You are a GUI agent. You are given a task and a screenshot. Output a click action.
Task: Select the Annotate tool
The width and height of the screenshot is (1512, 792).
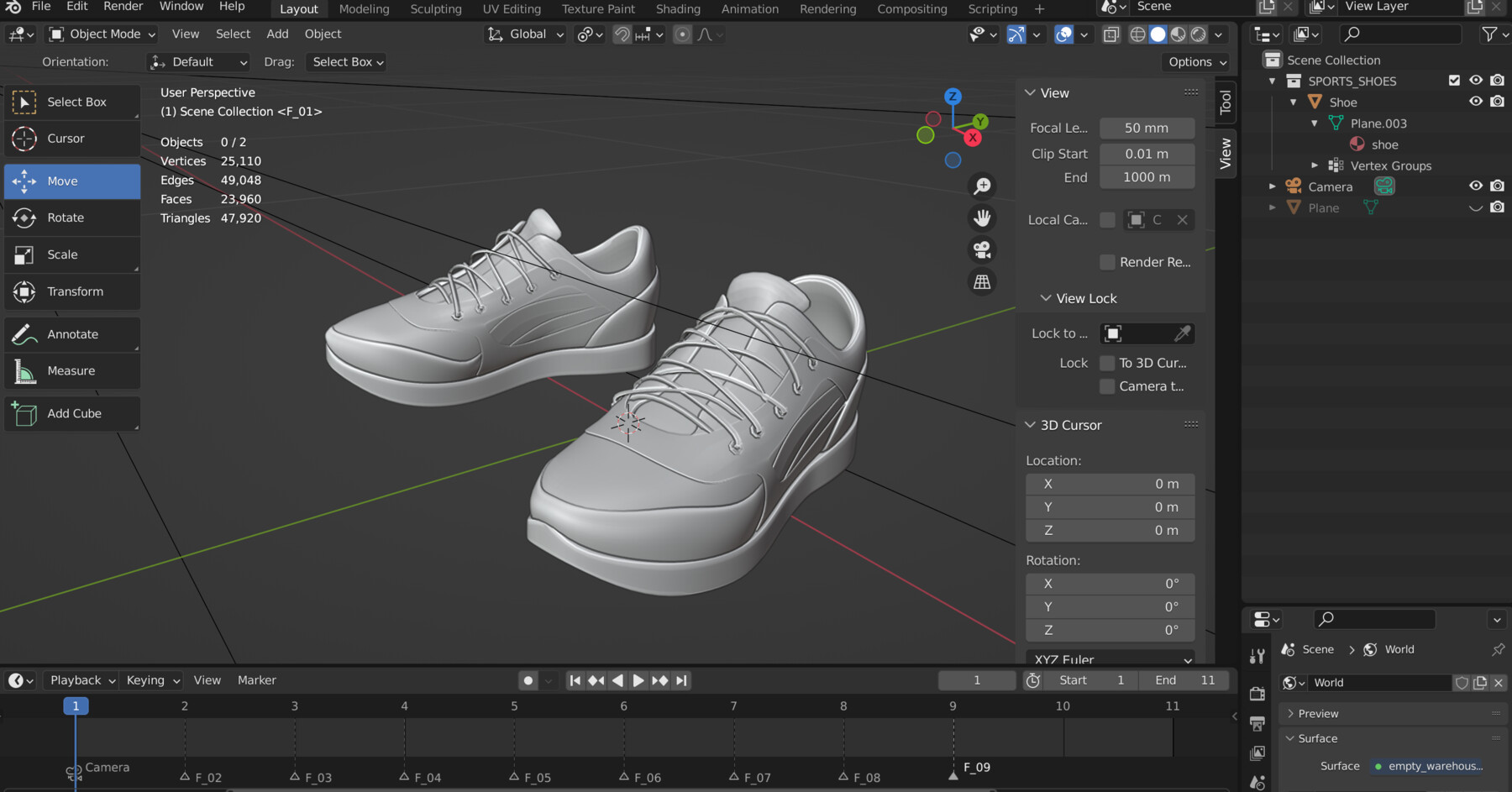tap(71, 334)
